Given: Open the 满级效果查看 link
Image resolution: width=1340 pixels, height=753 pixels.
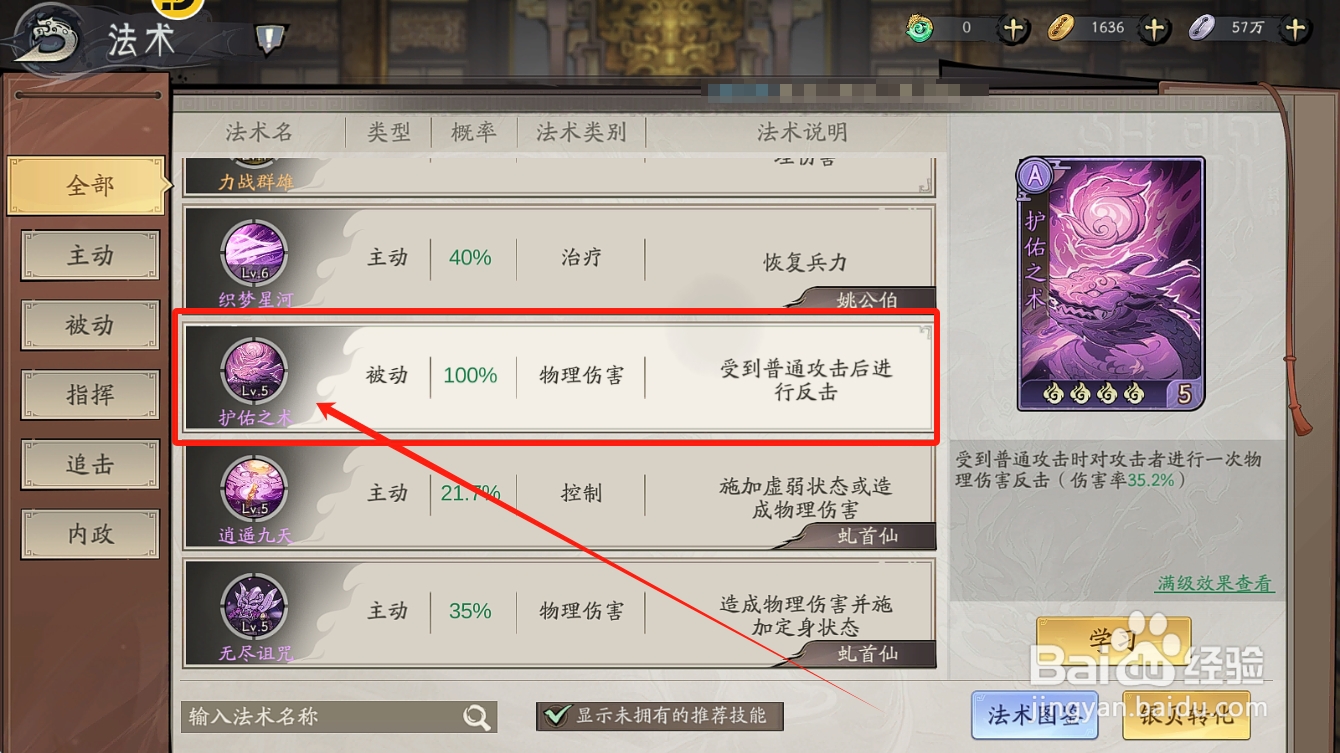Looking at the screenshot, I should tap(1215, 583).
